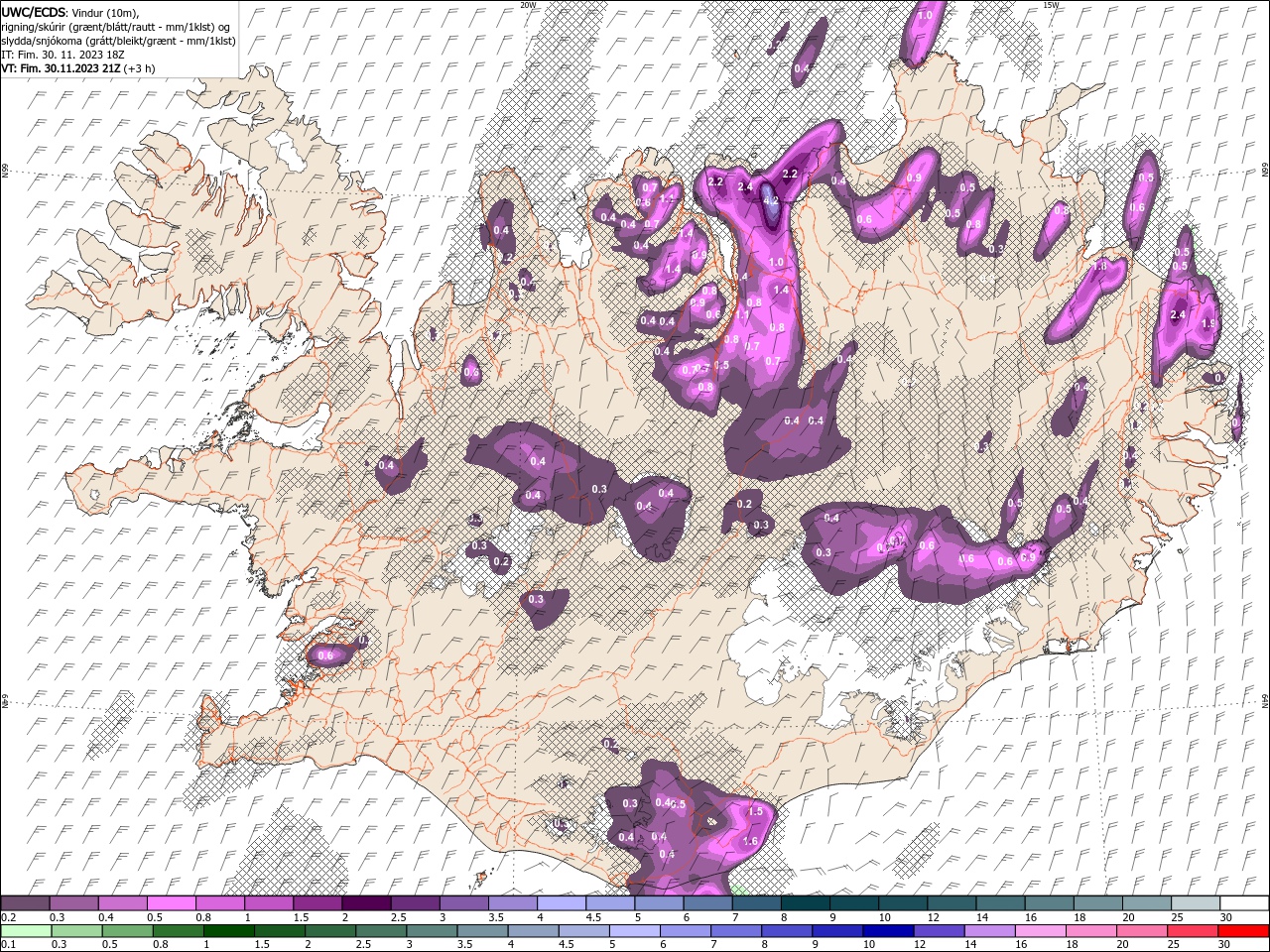Click the '1.8' value in the northeast

coord(1099,267)
